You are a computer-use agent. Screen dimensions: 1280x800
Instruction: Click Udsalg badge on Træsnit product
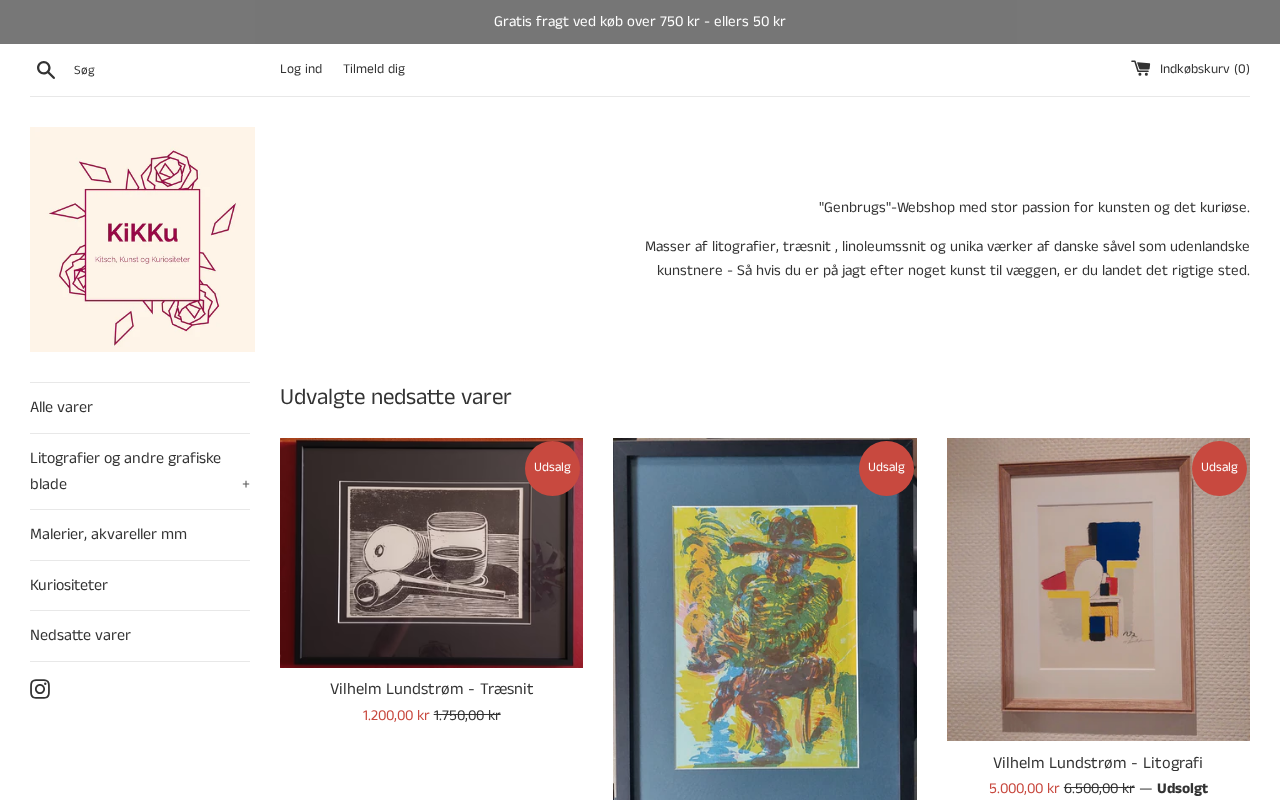tap(552, 468)
